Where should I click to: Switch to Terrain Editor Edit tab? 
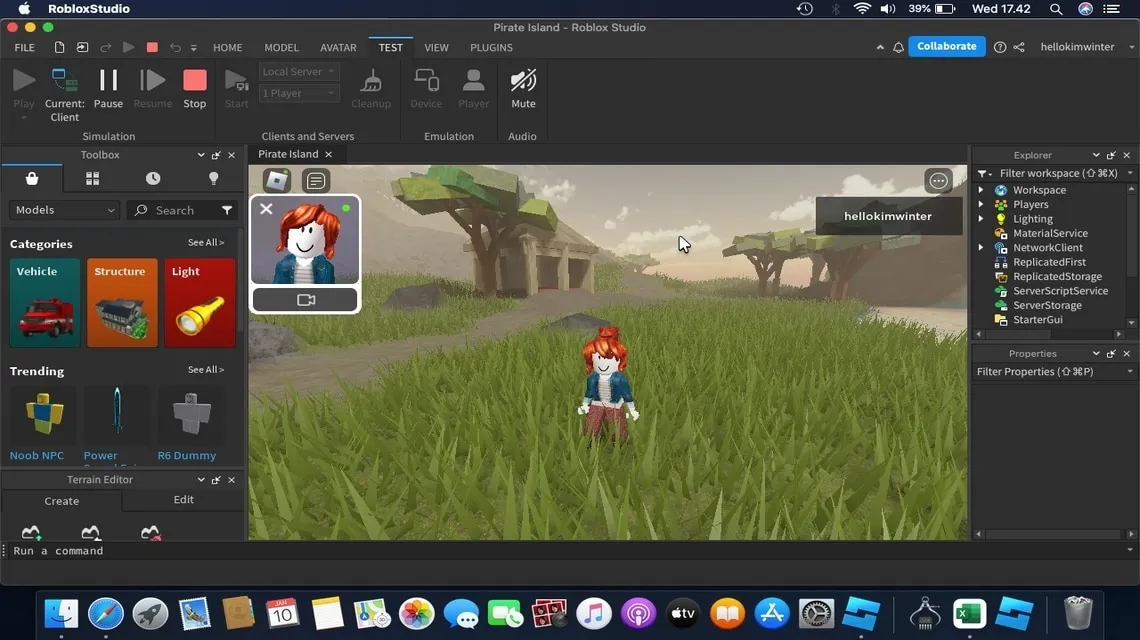coord(183,500)
